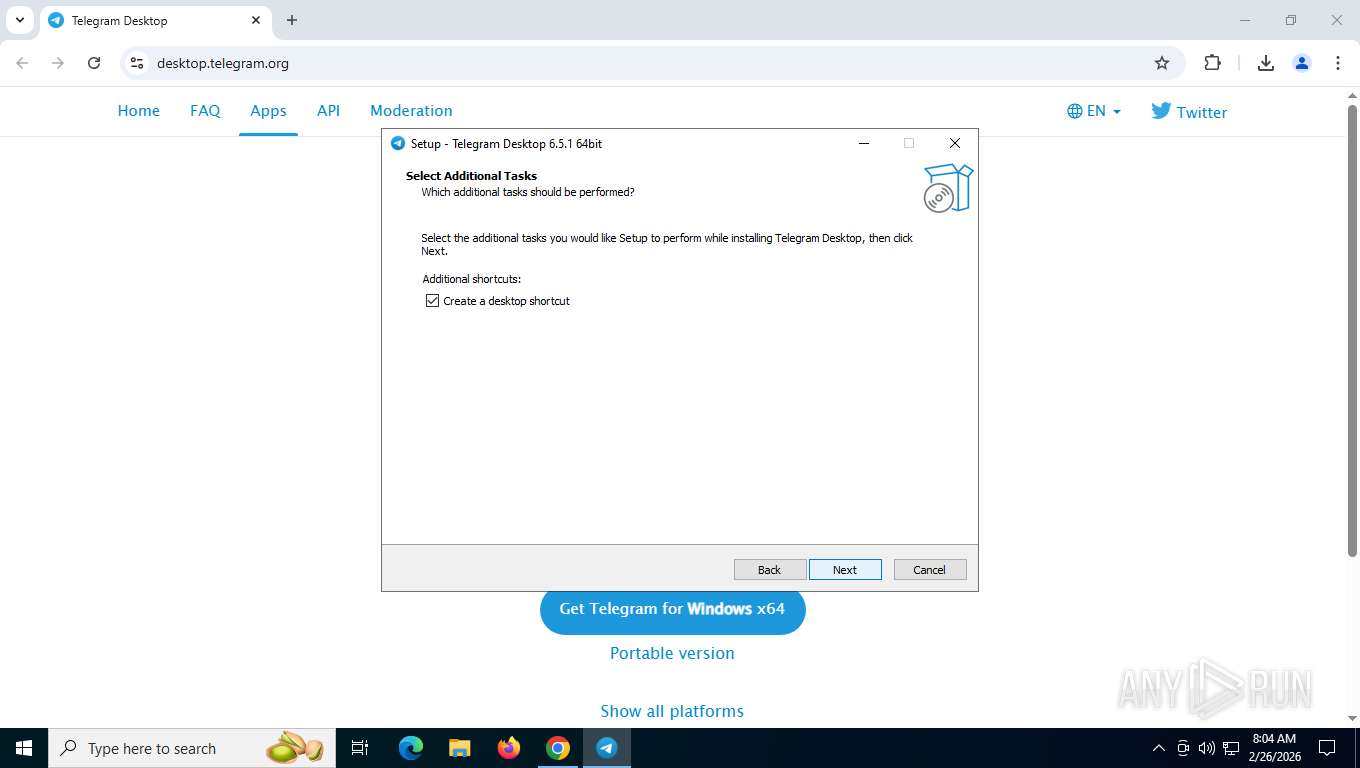
Task: Close the Telegram Desktop browser tab
Action: [256, 20]
